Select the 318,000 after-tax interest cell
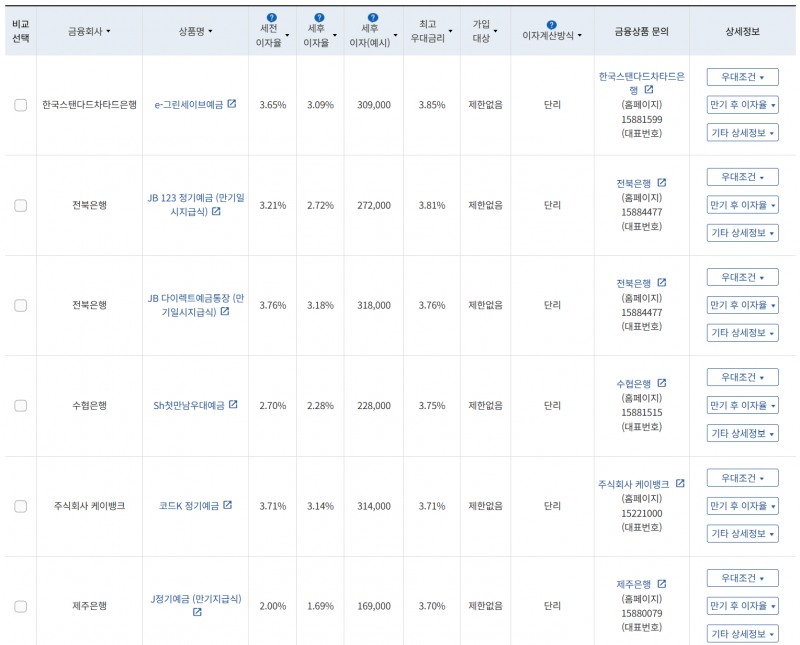This screenshot has width=800, height=645. 374,306
